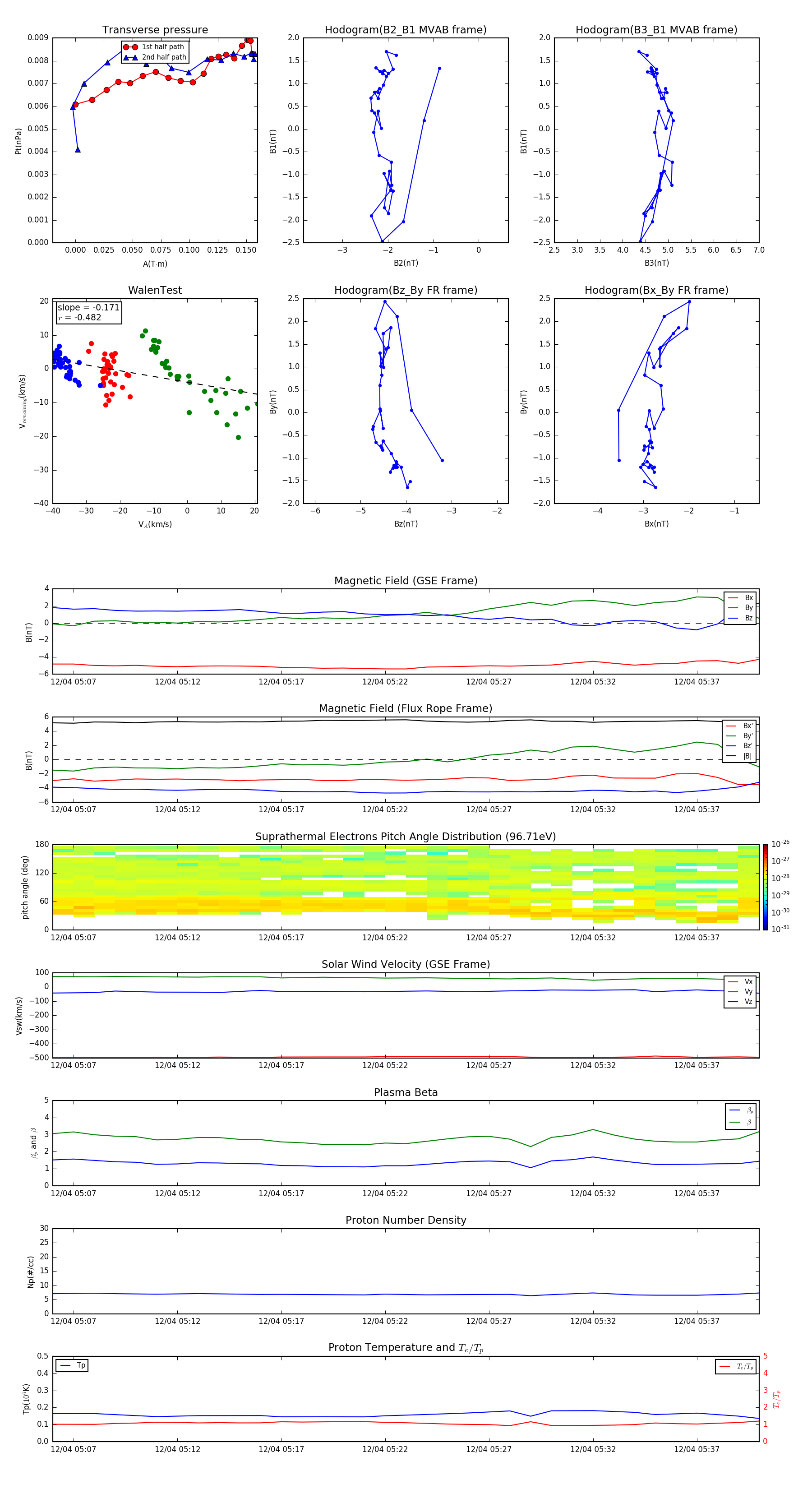Click the 10^-26 colorbar label
The width and height of the screenshot is (812, 1489).
pos(780,844)
